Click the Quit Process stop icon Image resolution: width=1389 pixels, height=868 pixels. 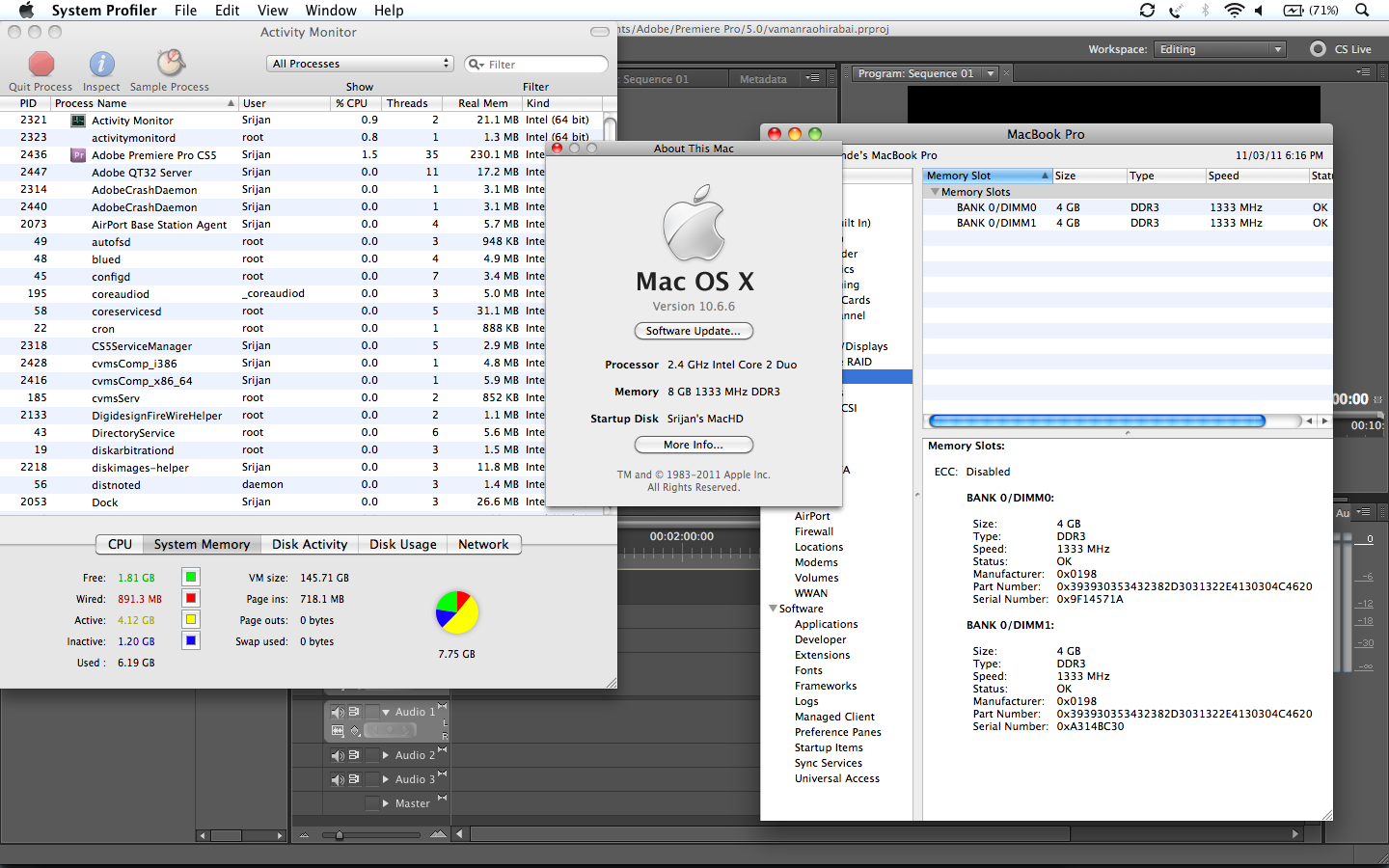click(41, 64)
